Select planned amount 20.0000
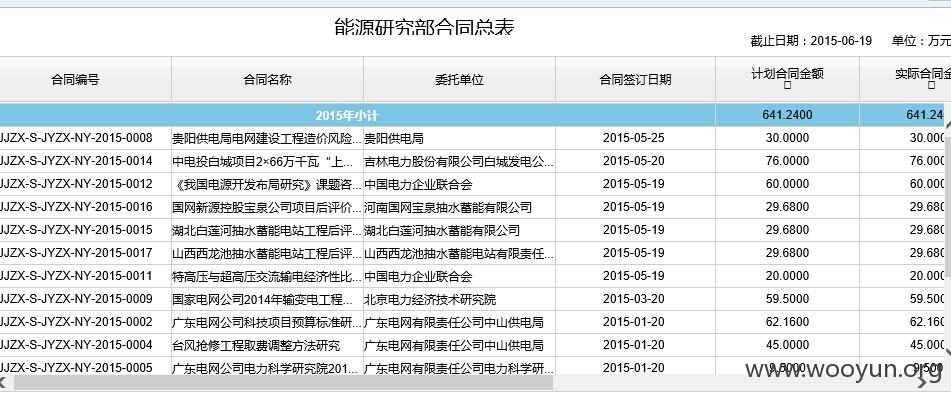This screenshot has height=398, width=951. (787, 277)
